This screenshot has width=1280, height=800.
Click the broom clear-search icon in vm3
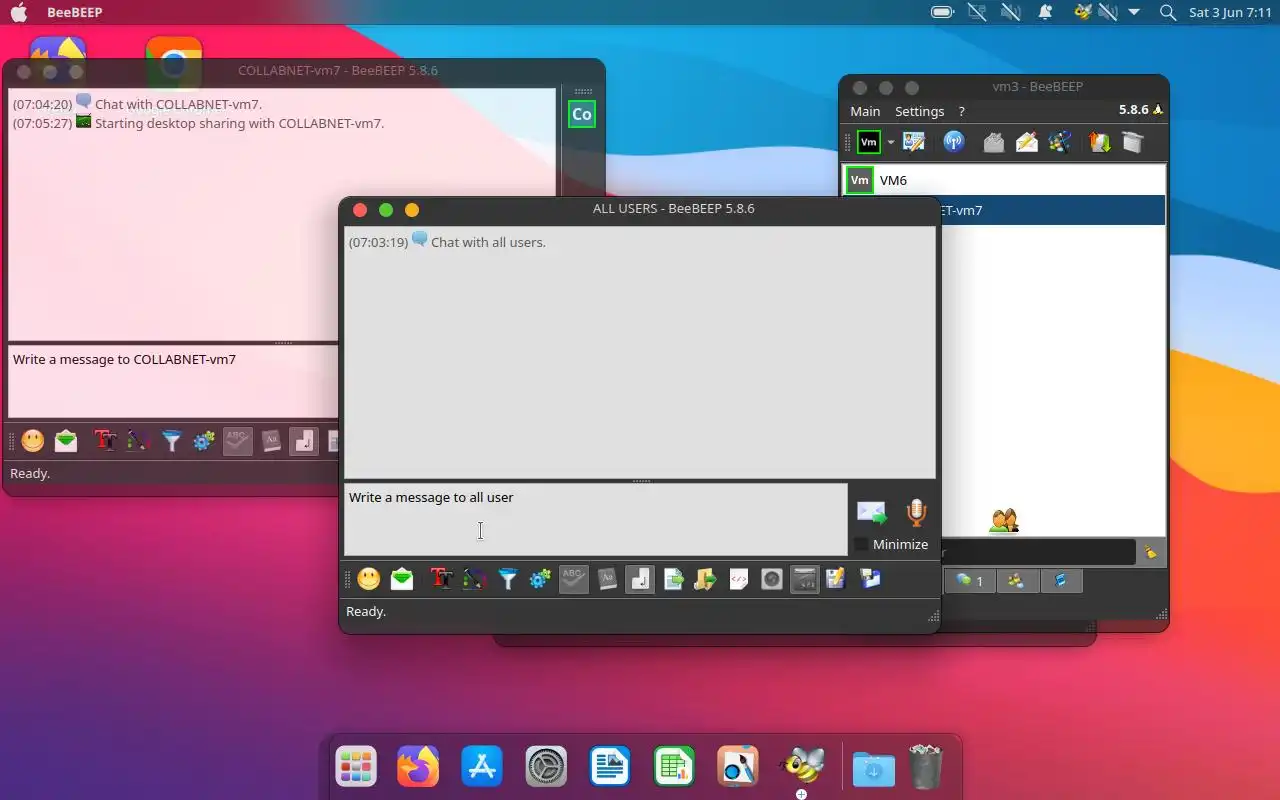[1151, 552]
